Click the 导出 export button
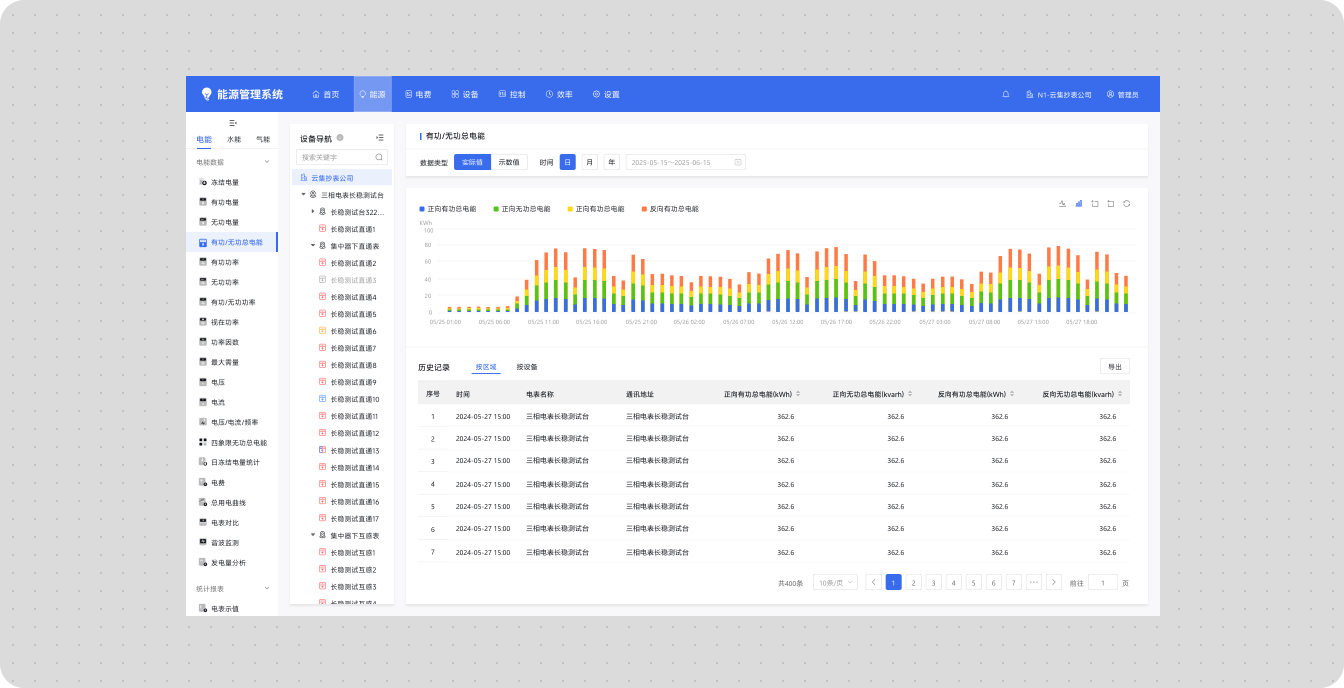 (1114, 367)
